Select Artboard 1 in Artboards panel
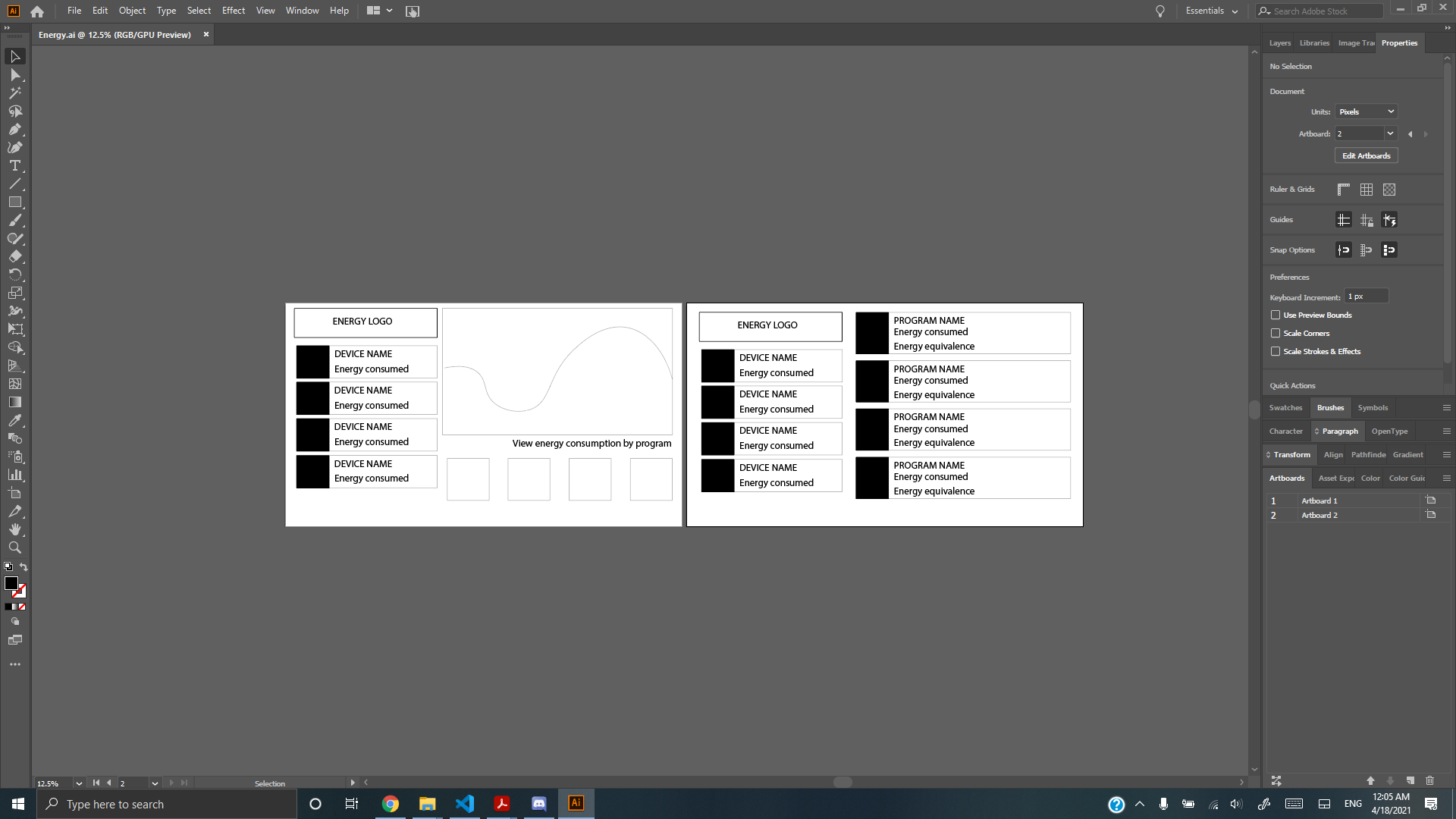This screenshot has width=1456, height=819. [x=1319, y=501]
